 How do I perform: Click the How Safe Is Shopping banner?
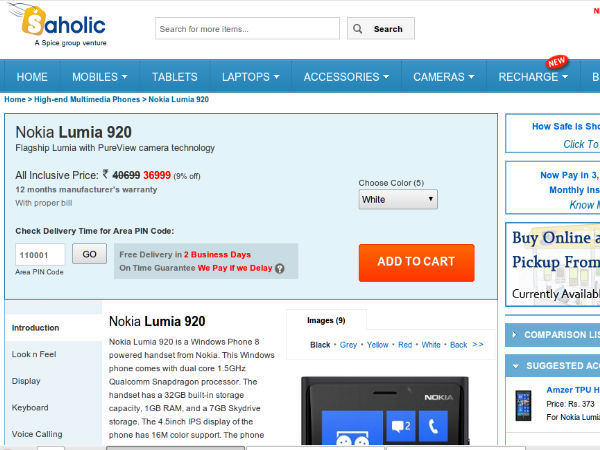tap(553, 134)
